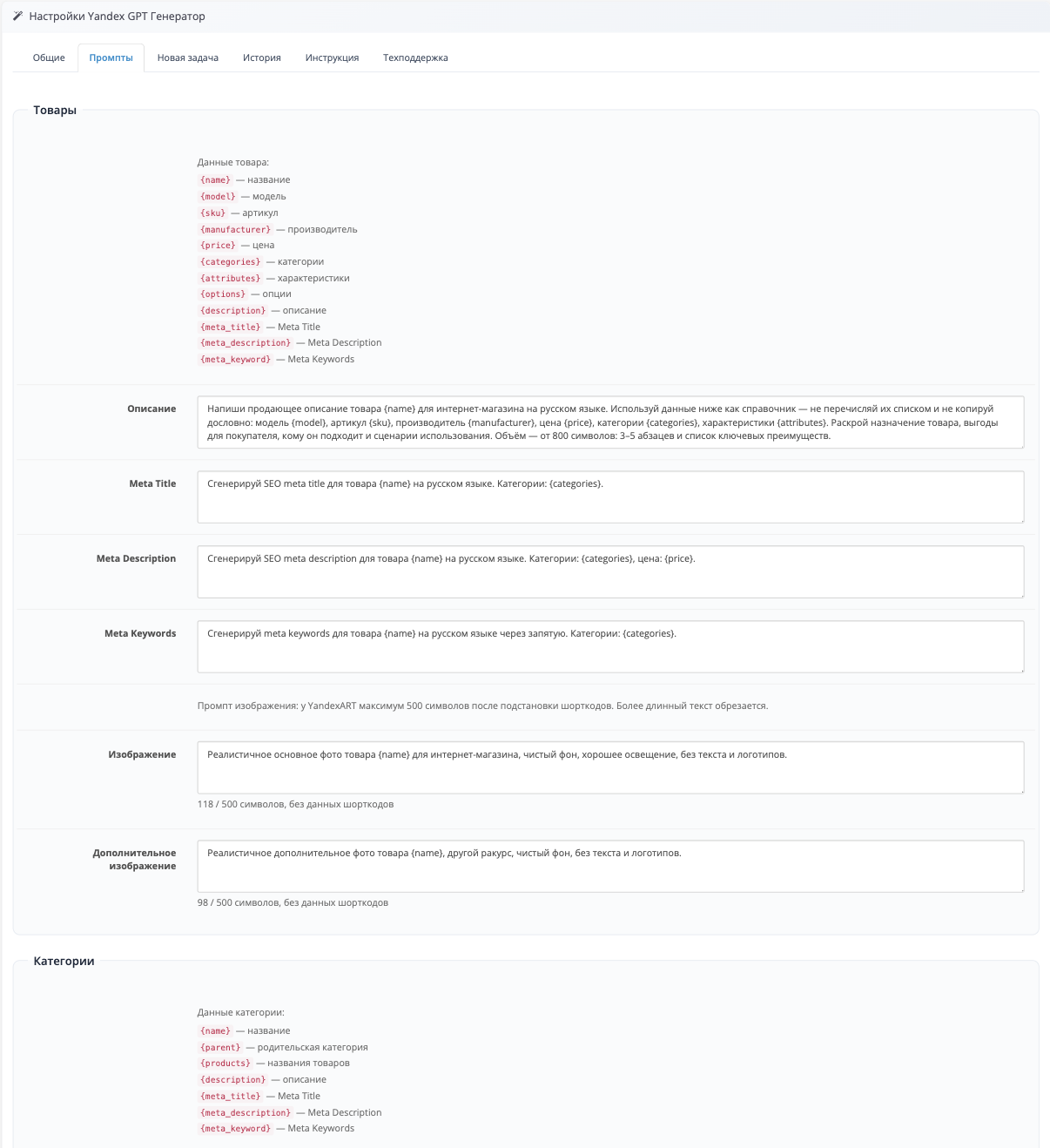Click the {categories} shortcode tag
Screen dimensions: 1050x1148
(230, 262)
